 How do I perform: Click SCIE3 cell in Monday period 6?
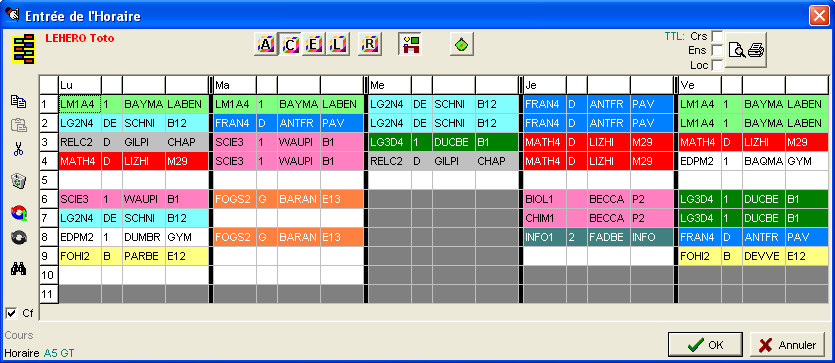click(x=80, y=199)
